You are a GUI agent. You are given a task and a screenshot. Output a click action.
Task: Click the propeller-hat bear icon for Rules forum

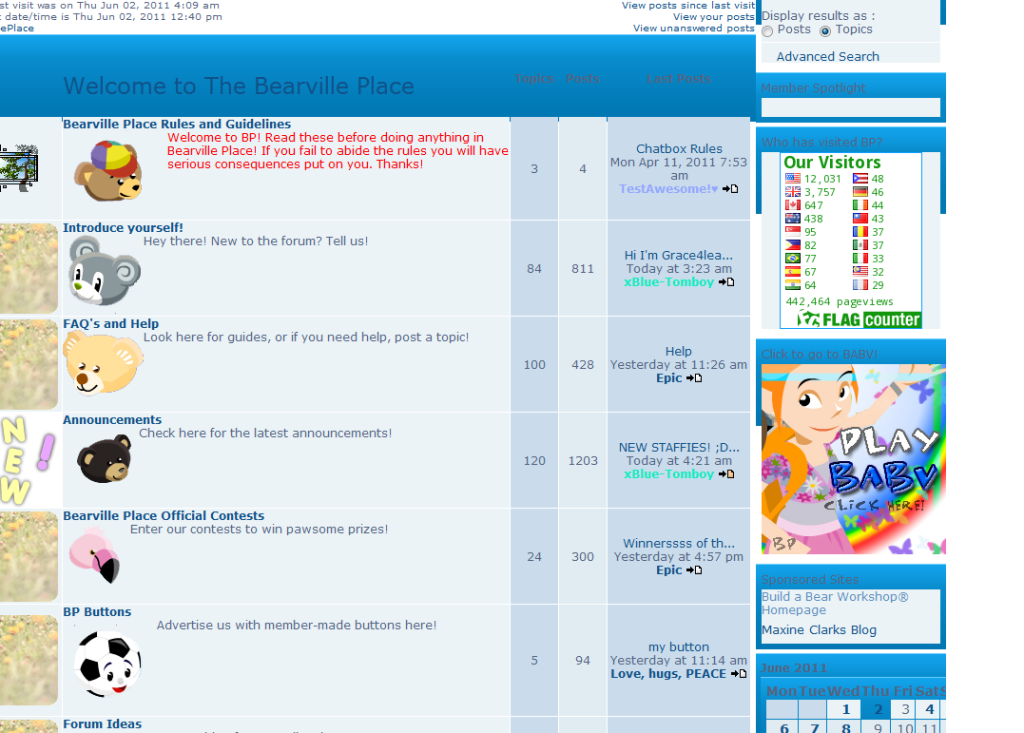(x=108, y=171)
